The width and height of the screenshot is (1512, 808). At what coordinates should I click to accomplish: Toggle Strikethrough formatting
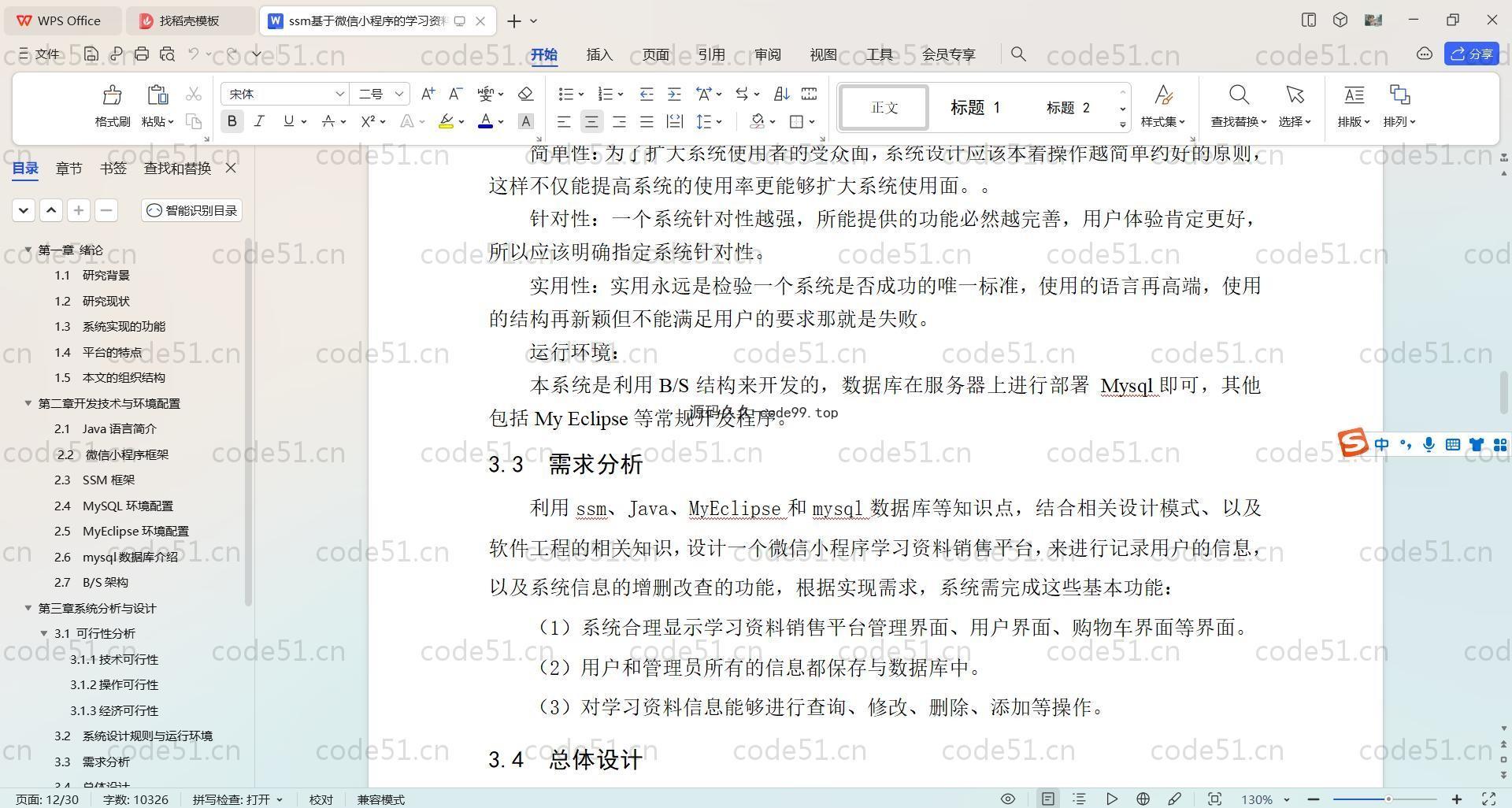point(328,121)
